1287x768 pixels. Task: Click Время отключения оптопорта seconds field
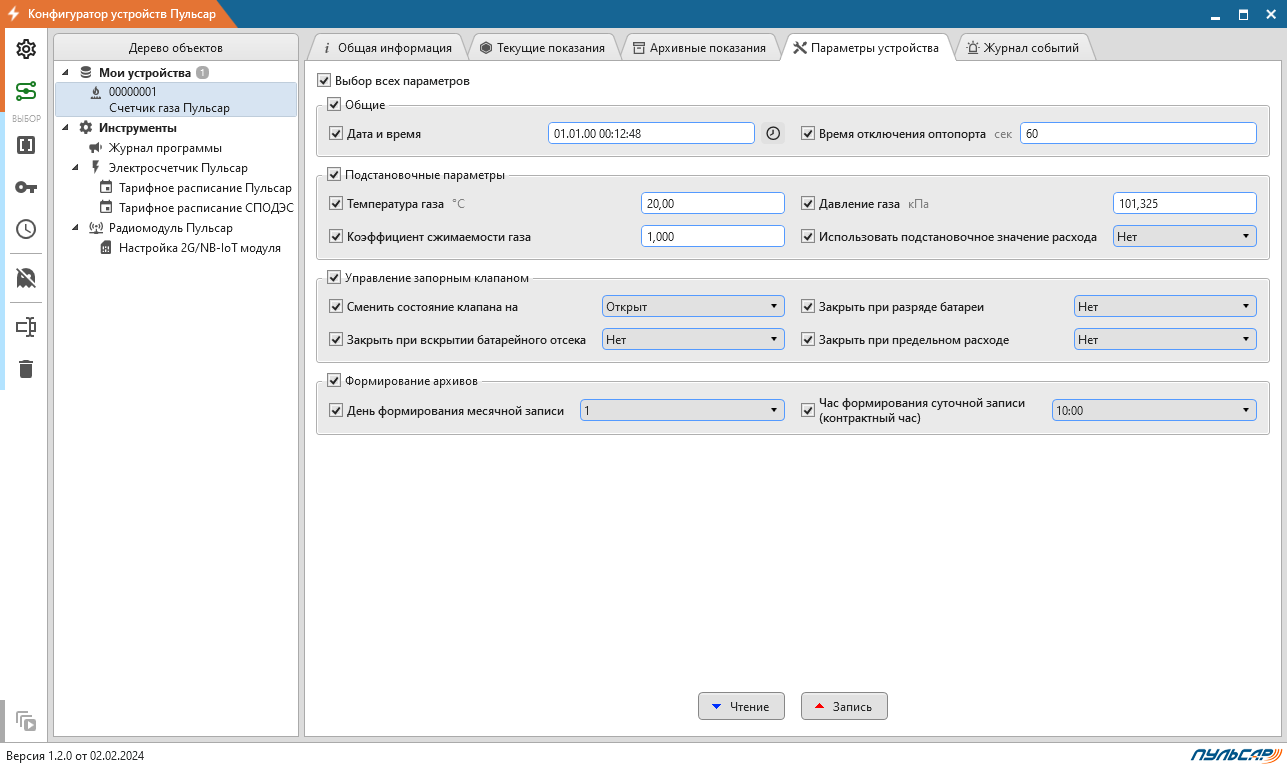(1138, 133)
